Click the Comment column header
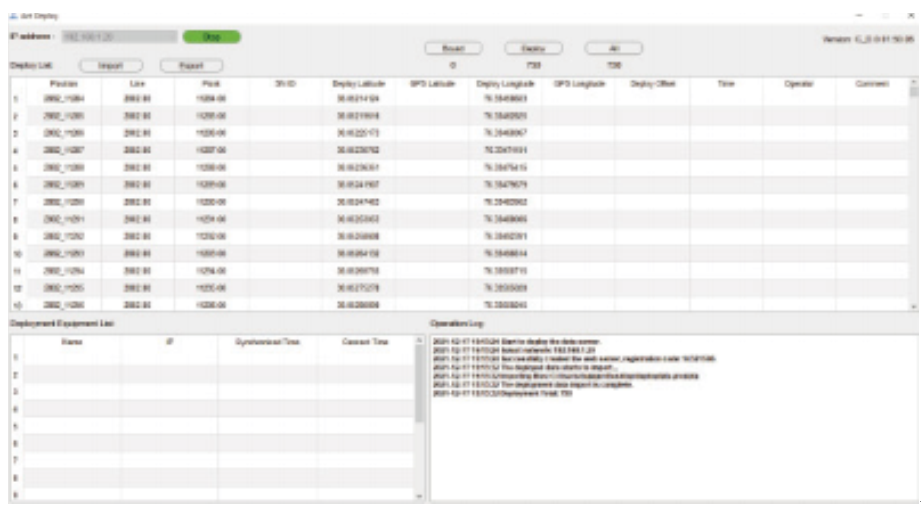Image resolution: width=921 pixels, height=507 pixels. [x=872, y=84]
